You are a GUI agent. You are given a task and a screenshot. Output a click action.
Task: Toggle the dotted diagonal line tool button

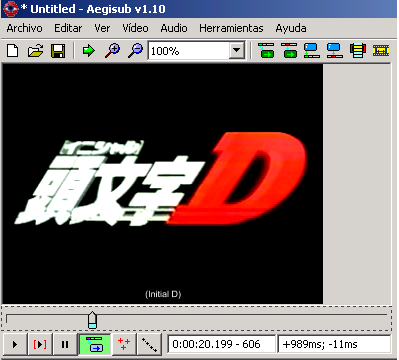149,344
